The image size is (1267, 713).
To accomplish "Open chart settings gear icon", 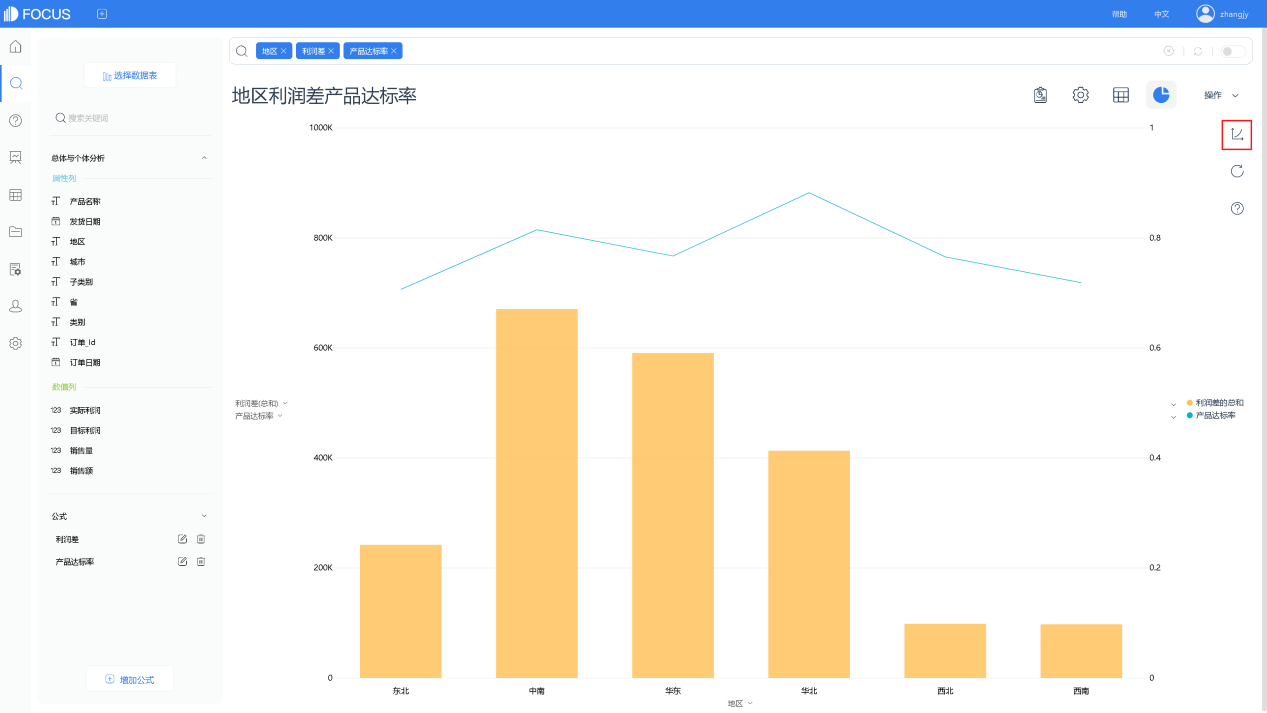I will tap(1080, 95).
